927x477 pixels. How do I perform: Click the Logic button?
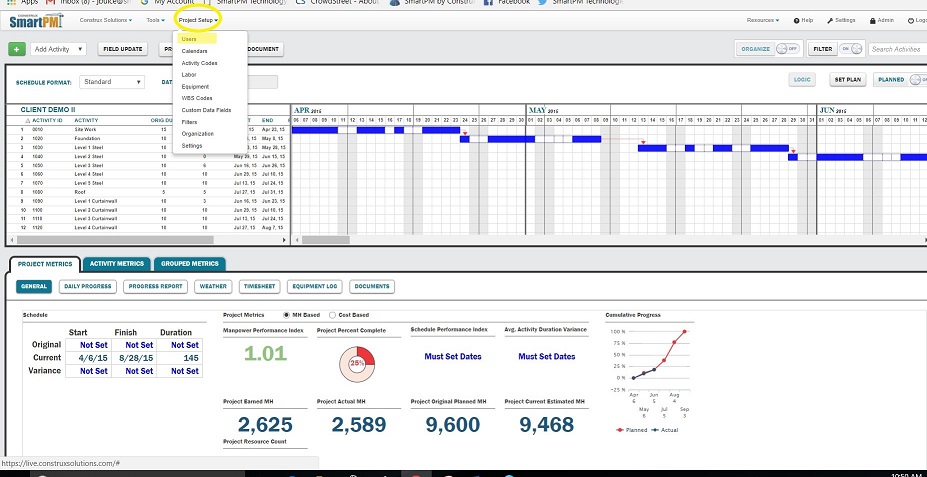(802, 80)
